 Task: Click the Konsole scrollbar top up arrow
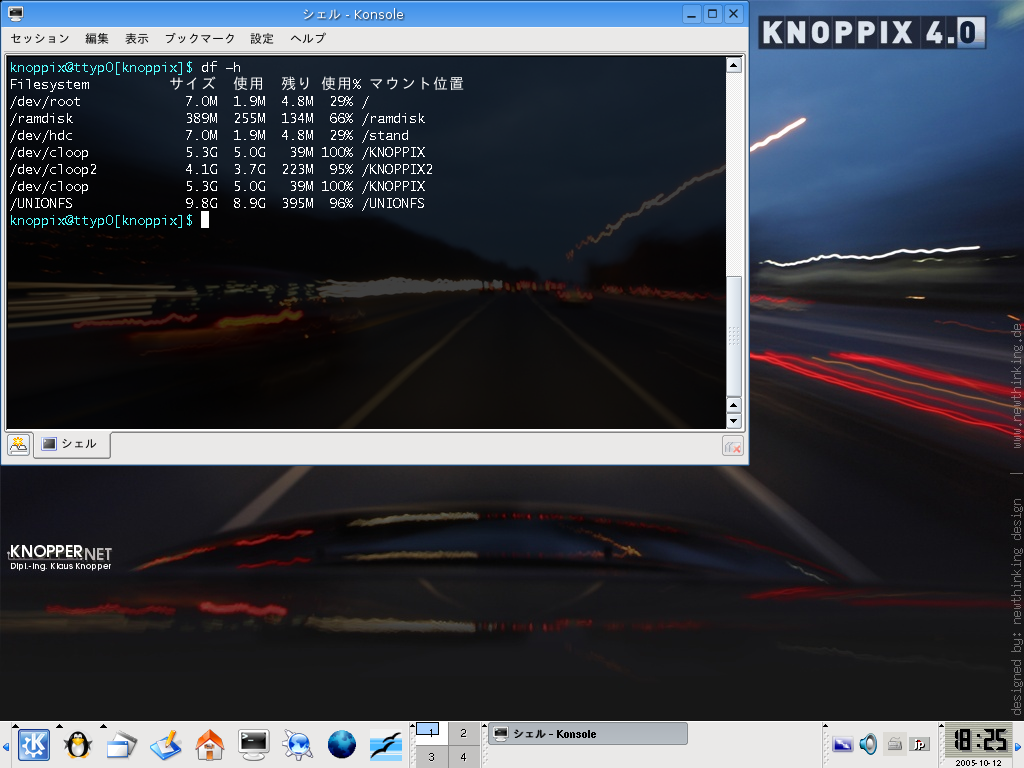coord(734,65)
